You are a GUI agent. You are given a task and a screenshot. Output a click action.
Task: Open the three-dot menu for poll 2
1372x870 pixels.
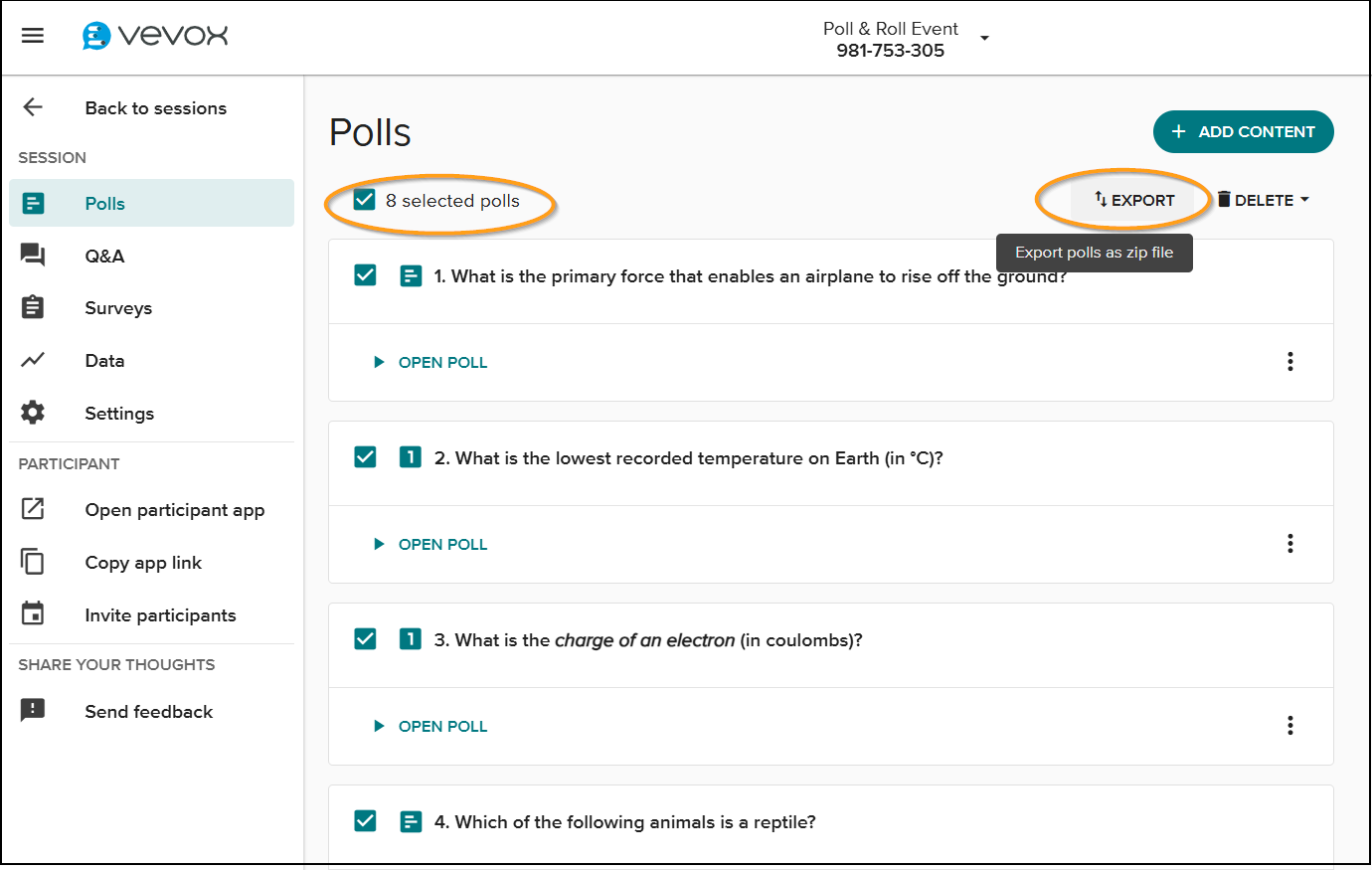tap(1290, 544)
